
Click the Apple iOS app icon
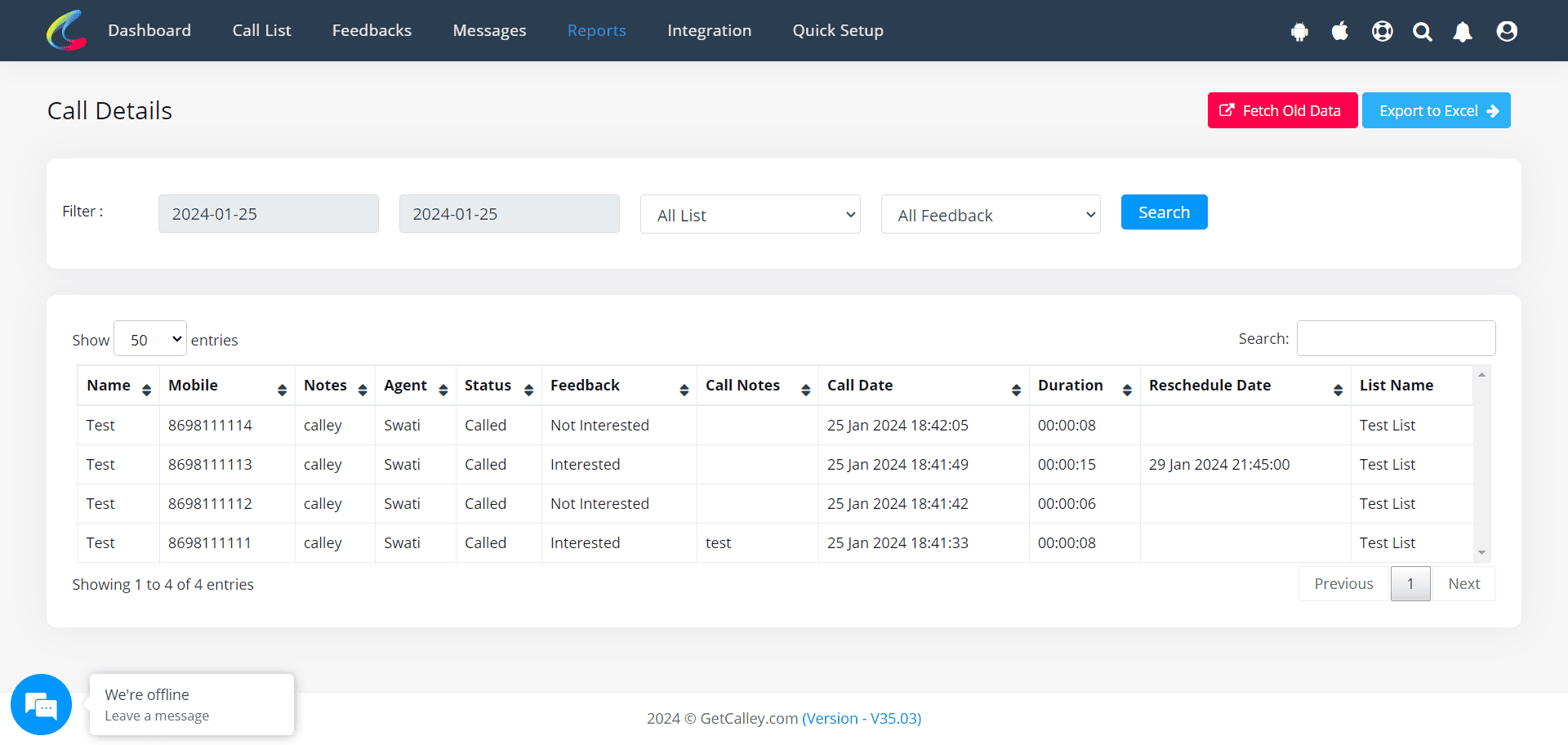point(1340,31)
